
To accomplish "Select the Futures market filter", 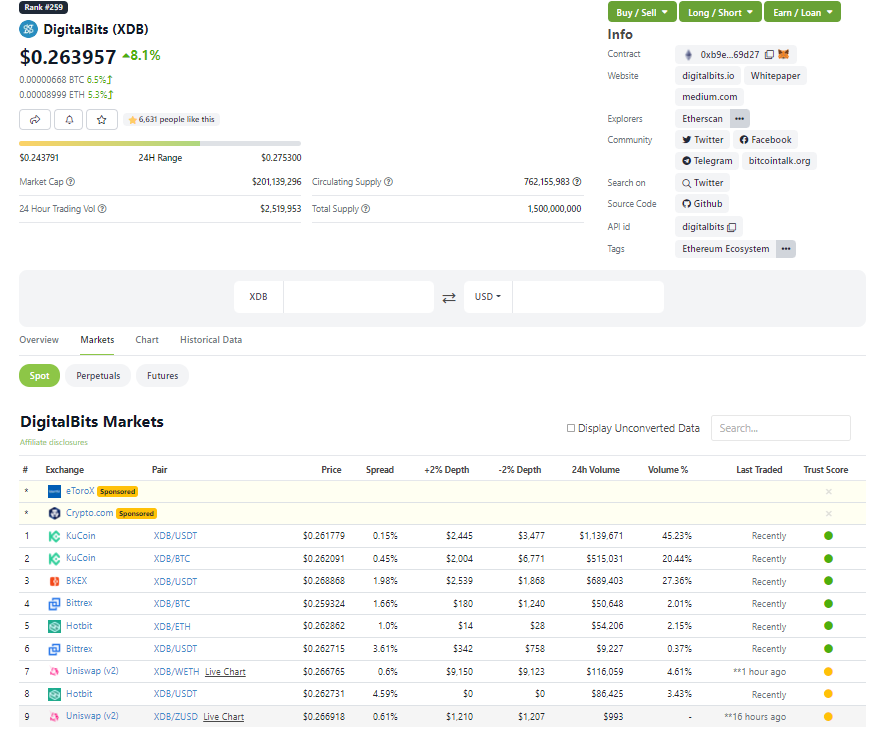I will click(x=162, y=376).
